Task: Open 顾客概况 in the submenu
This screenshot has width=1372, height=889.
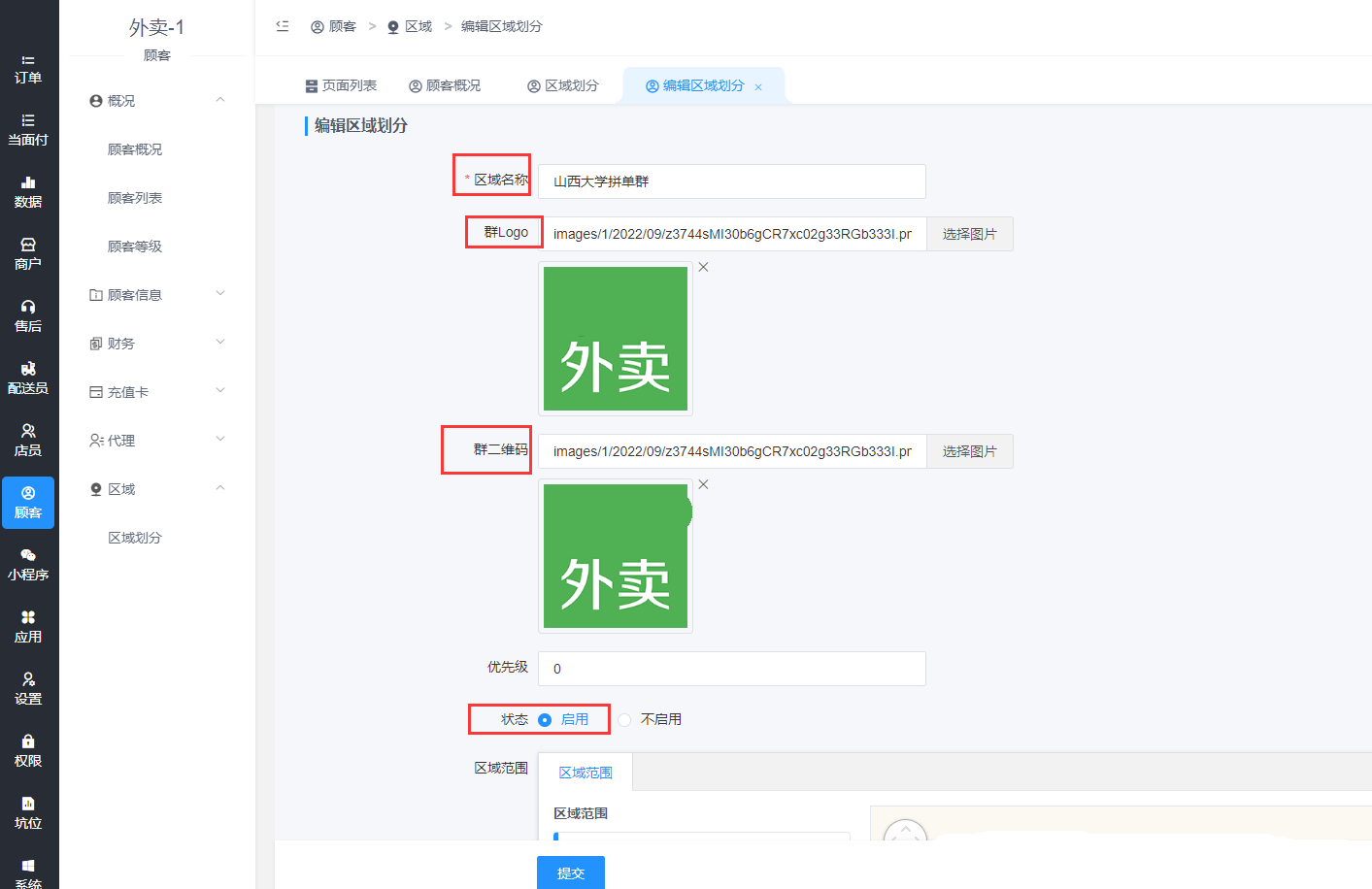Action: click(x=135, y=149)
